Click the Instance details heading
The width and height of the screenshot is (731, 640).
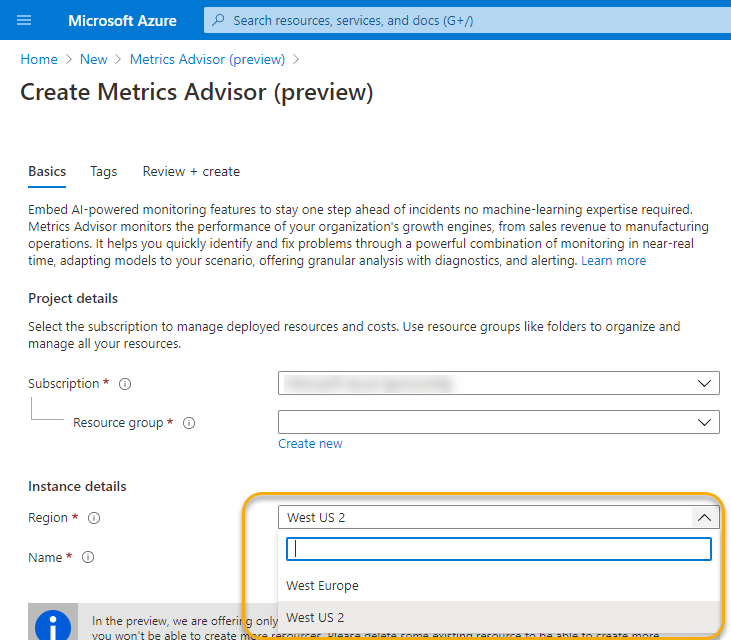77,487
